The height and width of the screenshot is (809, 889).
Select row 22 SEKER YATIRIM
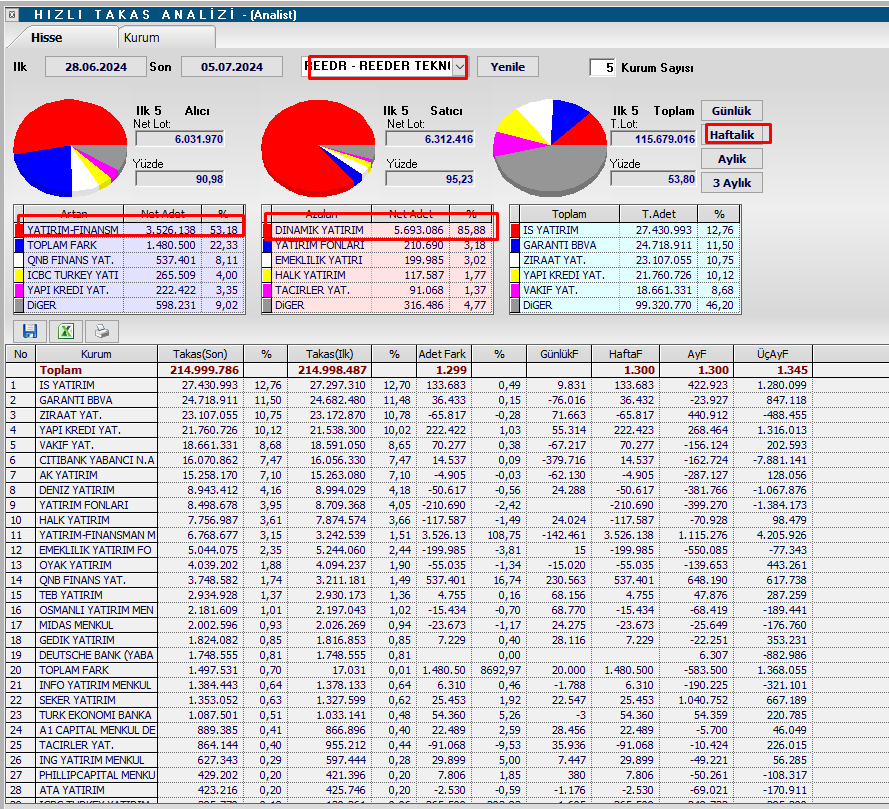tap(409, 700)
